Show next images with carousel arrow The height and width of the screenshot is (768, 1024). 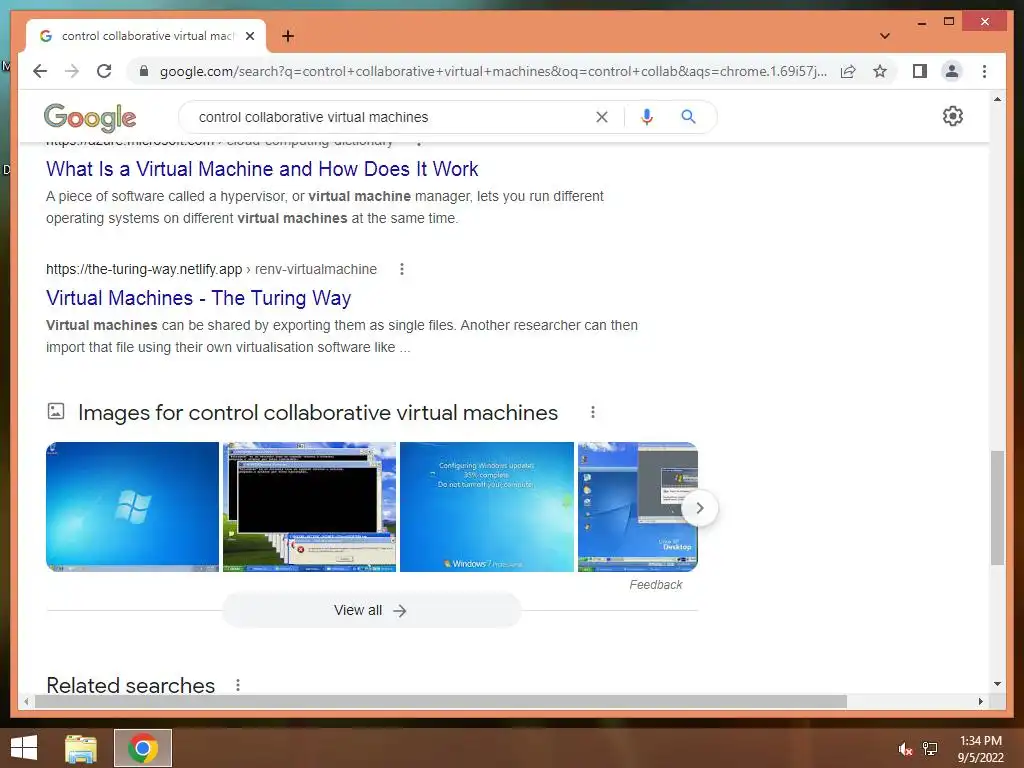point(699,508)
